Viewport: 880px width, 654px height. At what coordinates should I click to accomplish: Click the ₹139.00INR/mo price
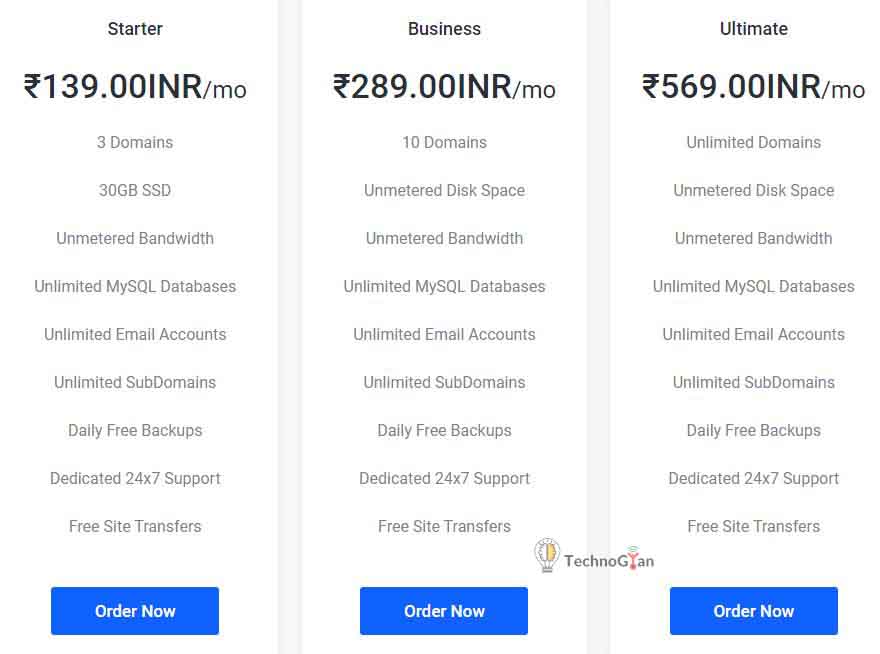(x=135, y=88)
